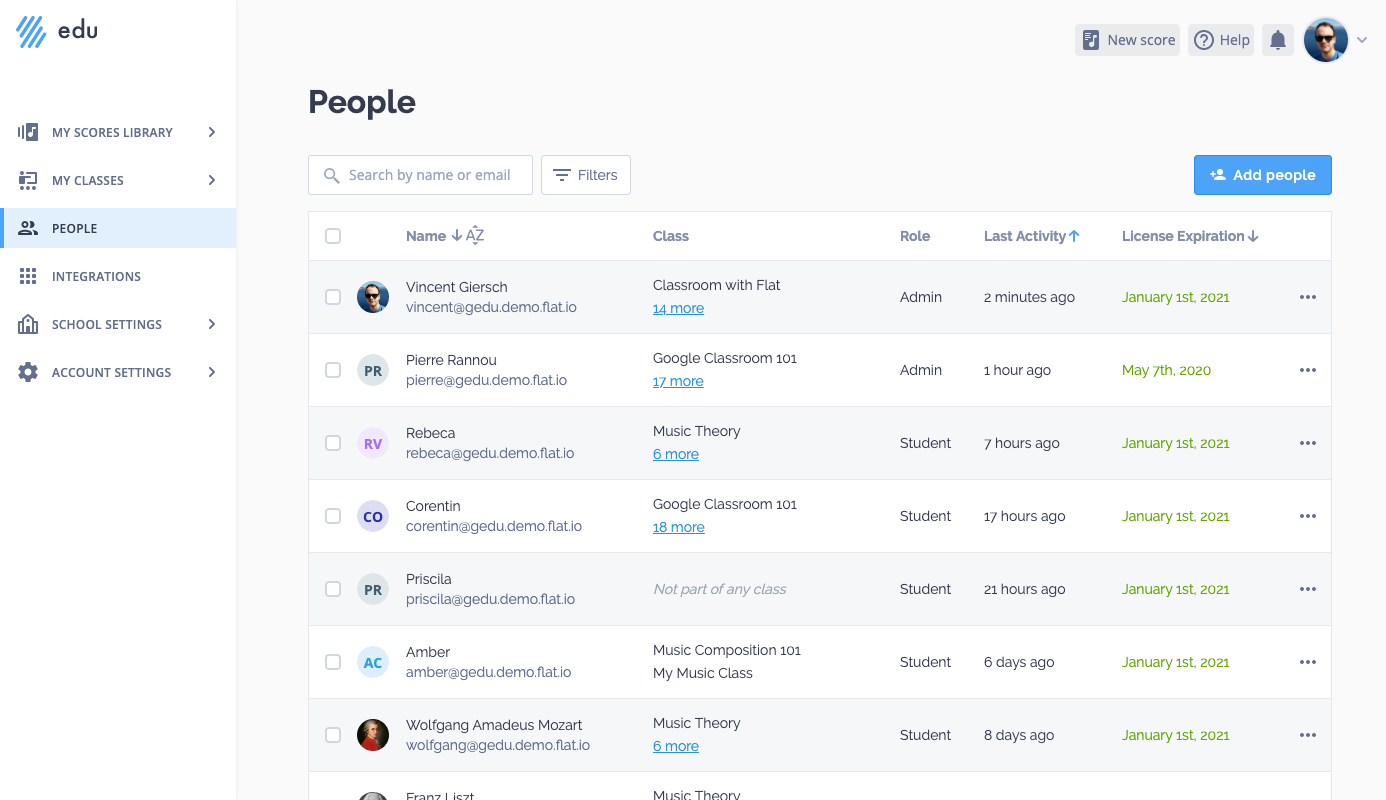This screenshot has width=1386, height=800.
Task: Click Pierre's May 7th, 2020 expiration date
Action: point(1166,370)
